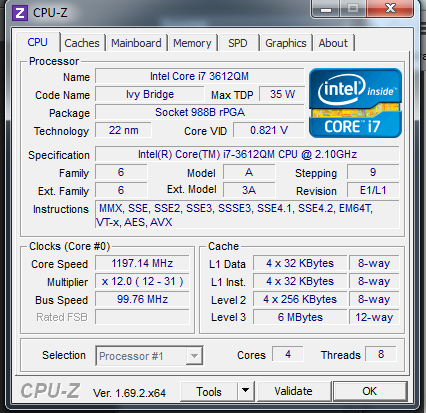This screenshot has width=426, height=413.
Task: Switch to the Caches tab
Action: point(82,43)
